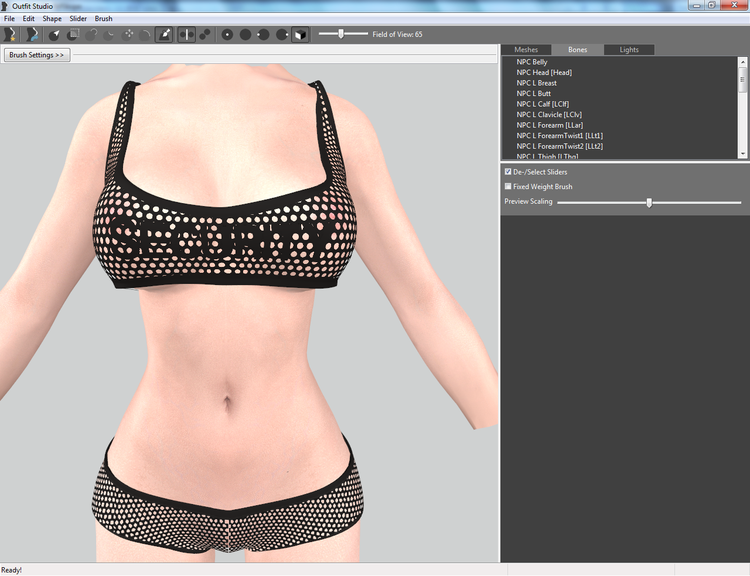This screenshot has width=750, height=576.
Task: Click the dotted-circle view icon
Action: click(x=227, y=34)
